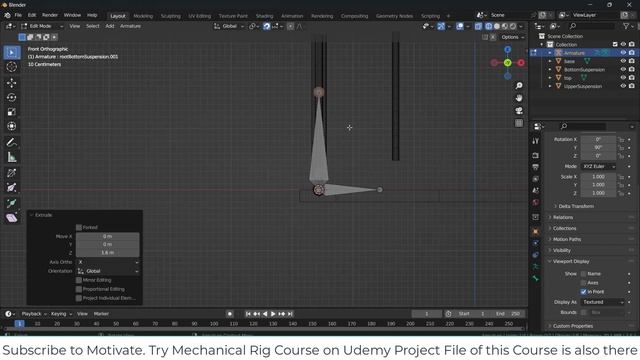Click the outliner filter funnel icon
The image size is (640, 360).
coord(626,26)
